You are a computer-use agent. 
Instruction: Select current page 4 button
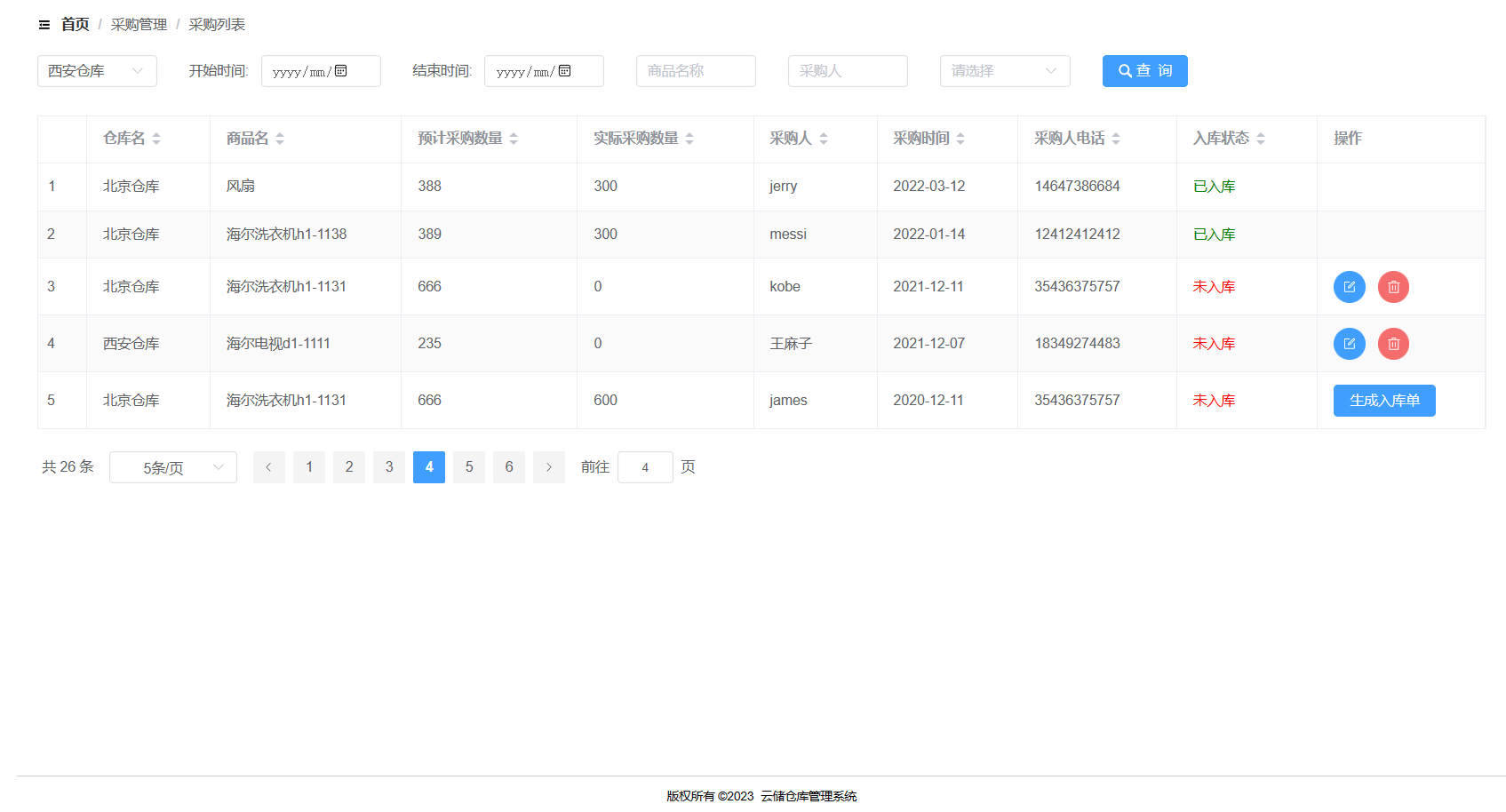point(429,467)
